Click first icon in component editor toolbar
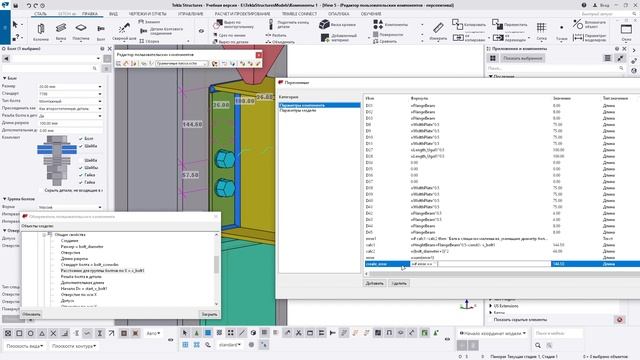The height and width of the screenshot is (360, 640). tap(119, 63)
